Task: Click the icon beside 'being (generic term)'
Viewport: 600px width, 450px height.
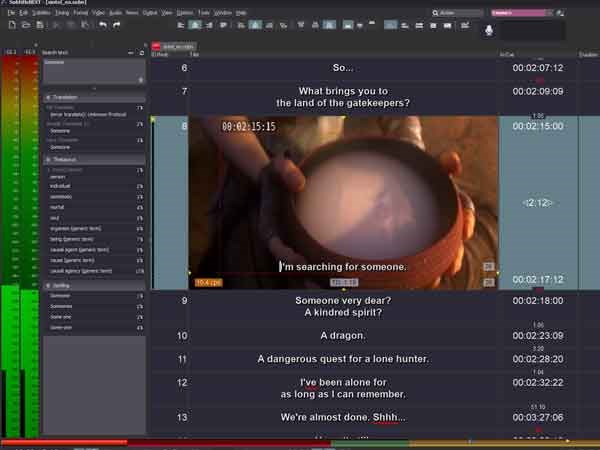Action: tap(140, 240)
